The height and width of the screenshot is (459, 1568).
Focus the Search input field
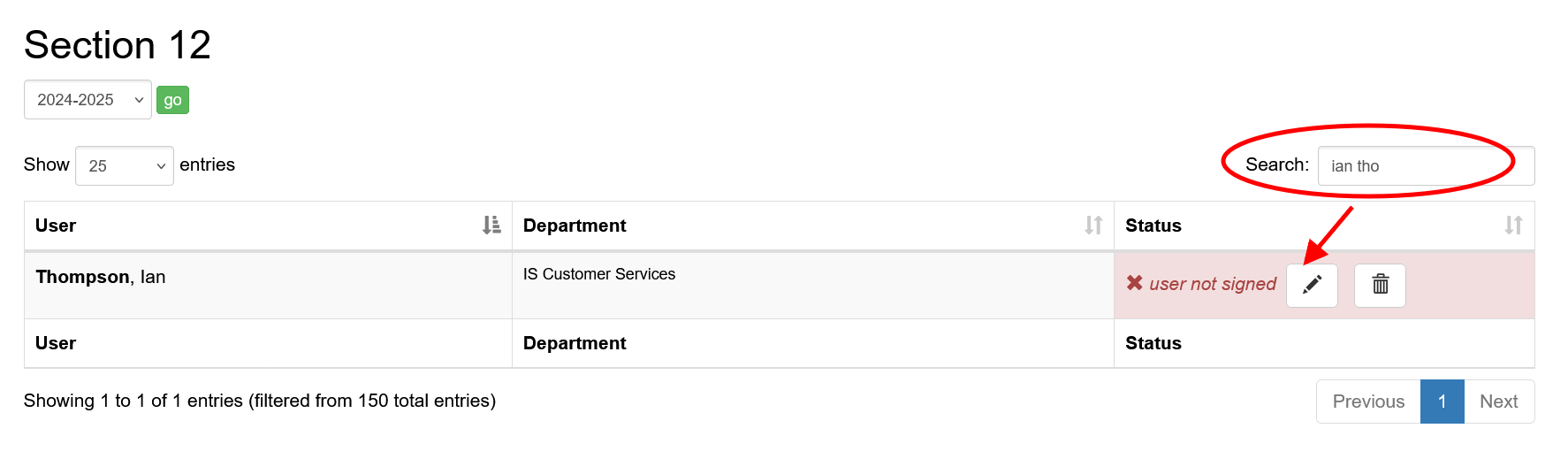[x=1425, y=166]
